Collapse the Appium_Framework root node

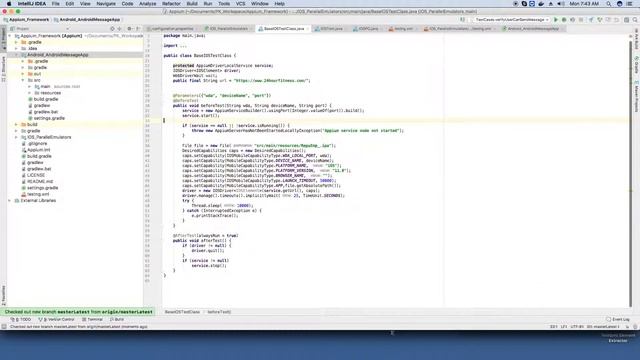coord(10,36)
